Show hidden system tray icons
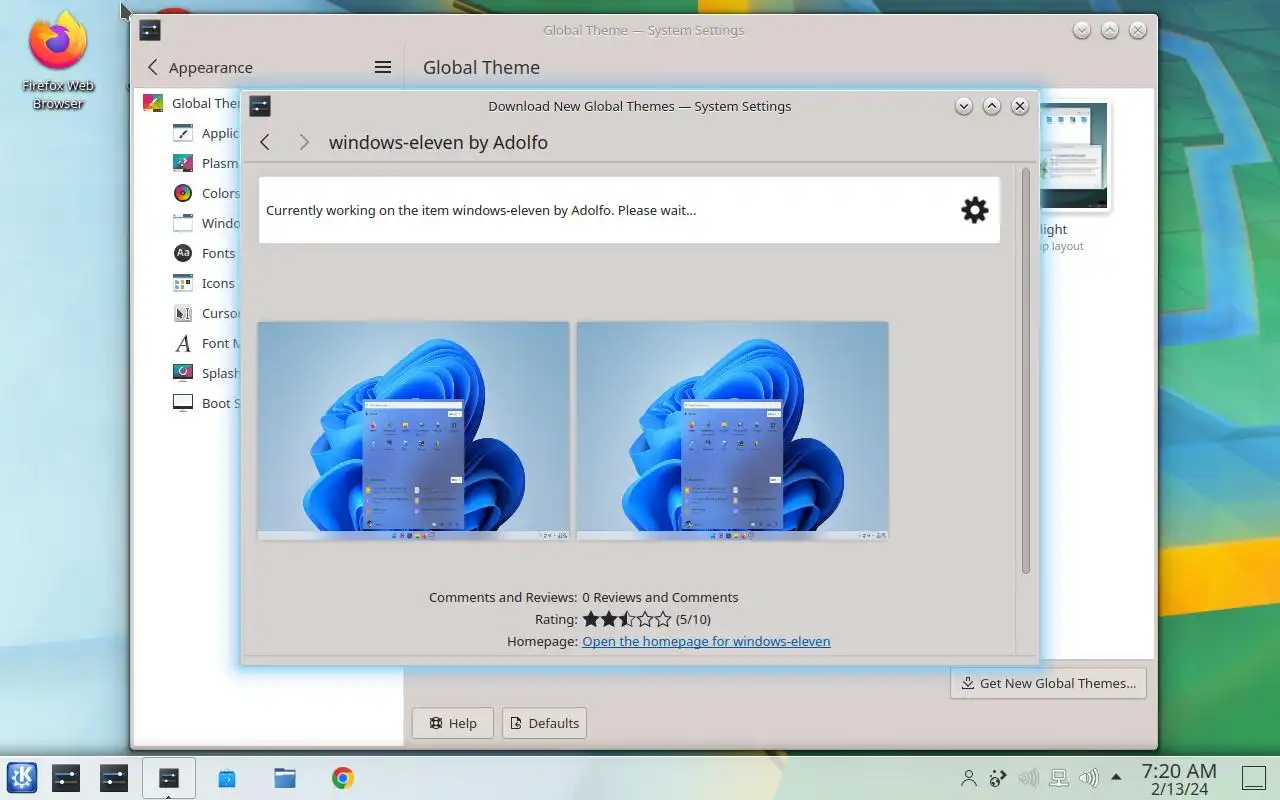This screenshot has width=1280, height=800. 1117,777
